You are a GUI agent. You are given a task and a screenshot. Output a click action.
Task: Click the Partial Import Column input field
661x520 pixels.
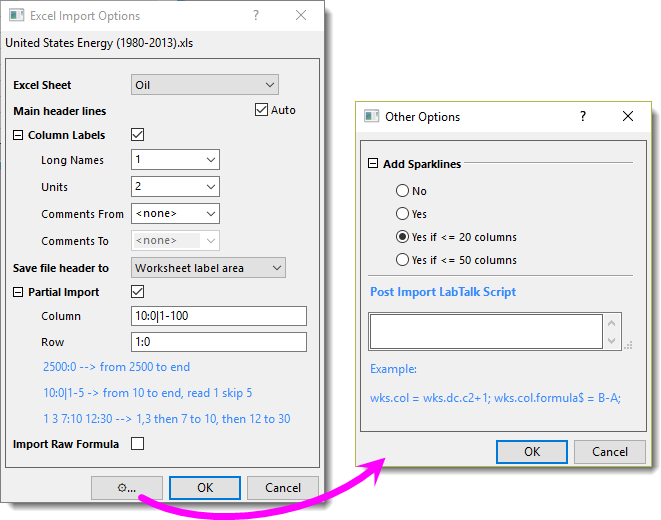point(218,316)
